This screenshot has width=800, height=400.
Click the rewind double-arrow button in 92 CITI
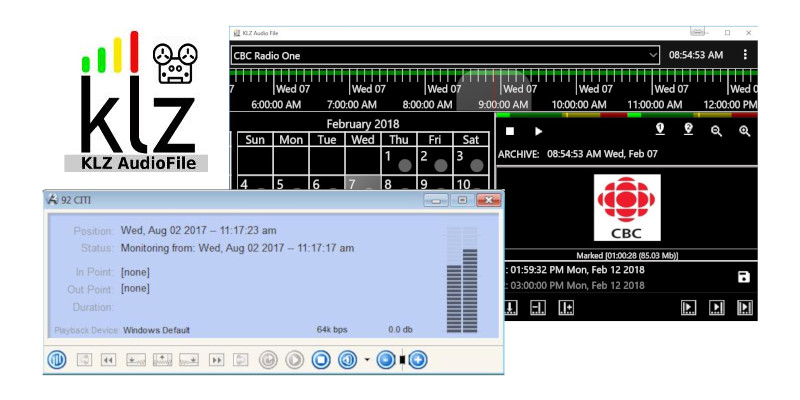[108, 360]
